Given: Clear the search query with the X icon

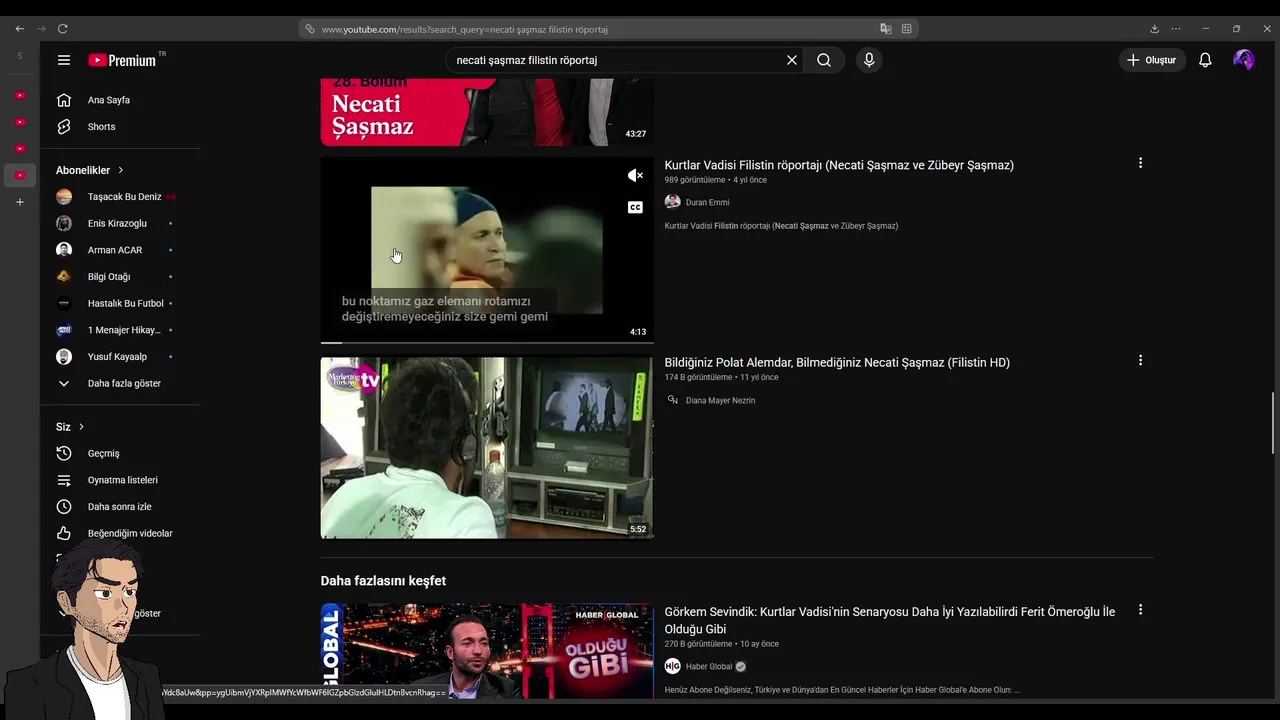Looking at the screenshot, I should [x=792, y=60].
